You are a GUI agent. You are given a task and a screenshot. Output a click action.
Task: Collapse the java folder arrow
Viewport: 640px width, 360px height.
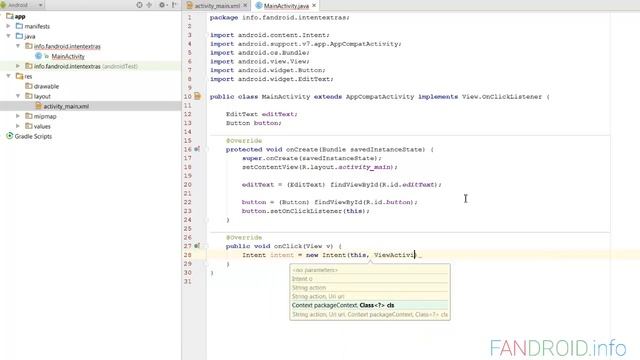click(9, 36)
